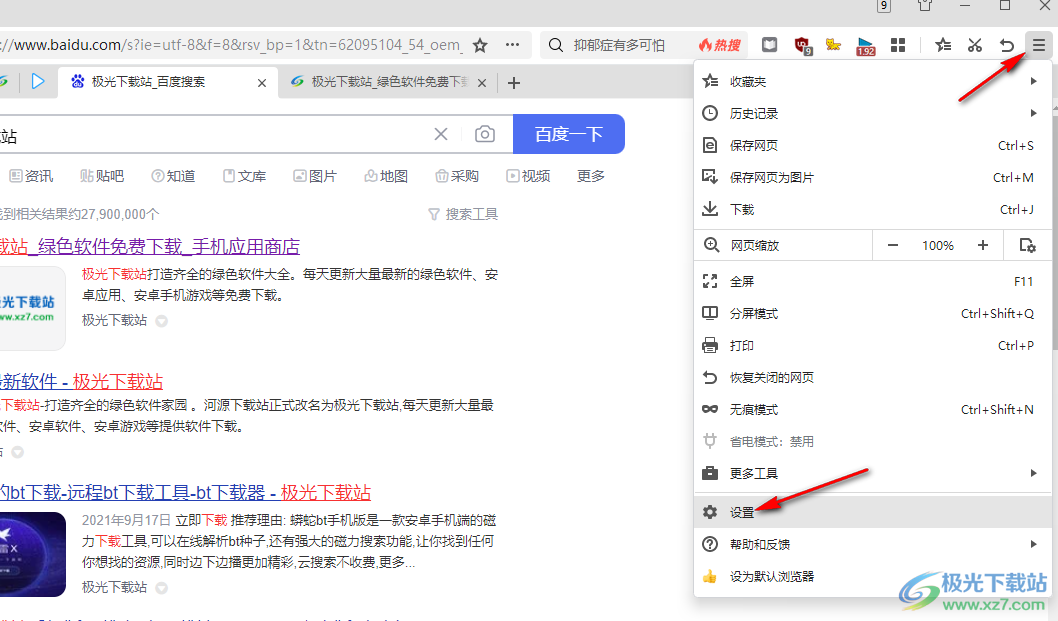Switch to Baidu 视频 category
The width and height of the screenshot is (1058, 621).
click(528, 176)
